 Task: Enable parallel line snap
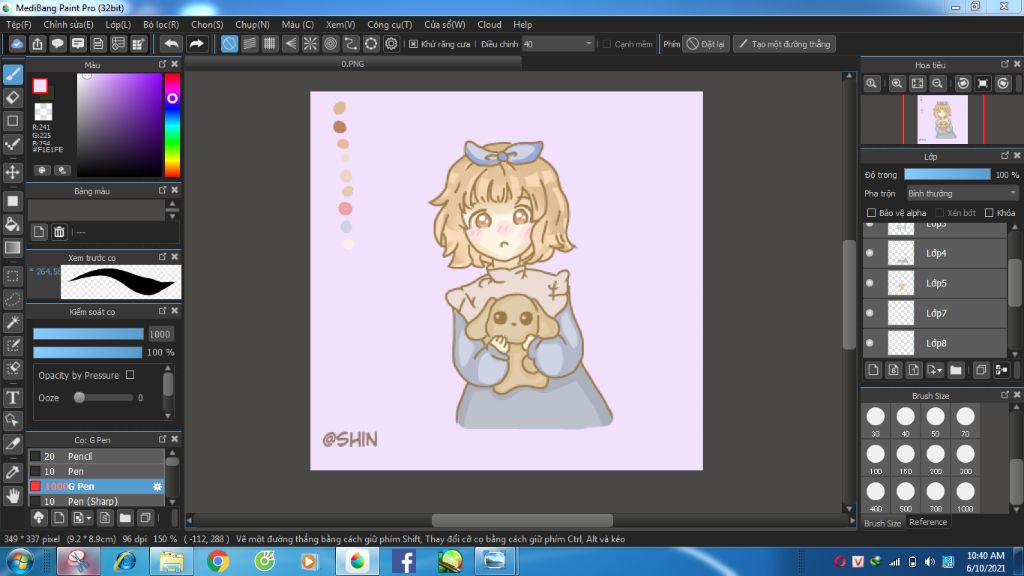coord(249,44)
